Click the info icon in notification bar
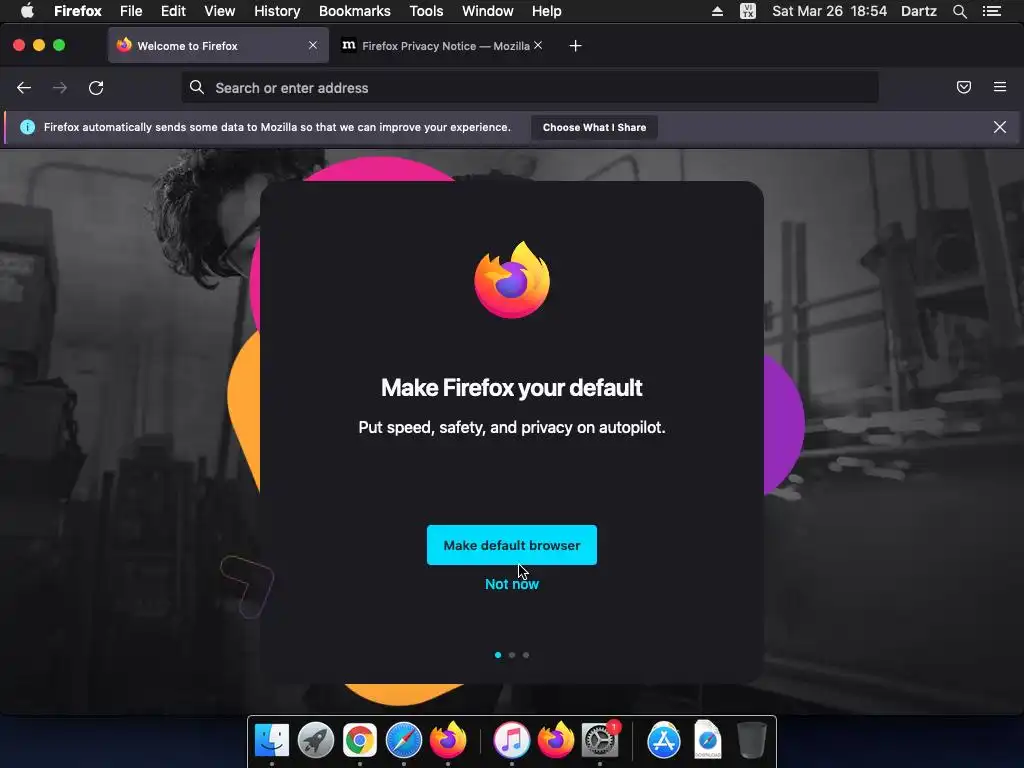This screenshot has height=768, width=1024. coord(27,127)
